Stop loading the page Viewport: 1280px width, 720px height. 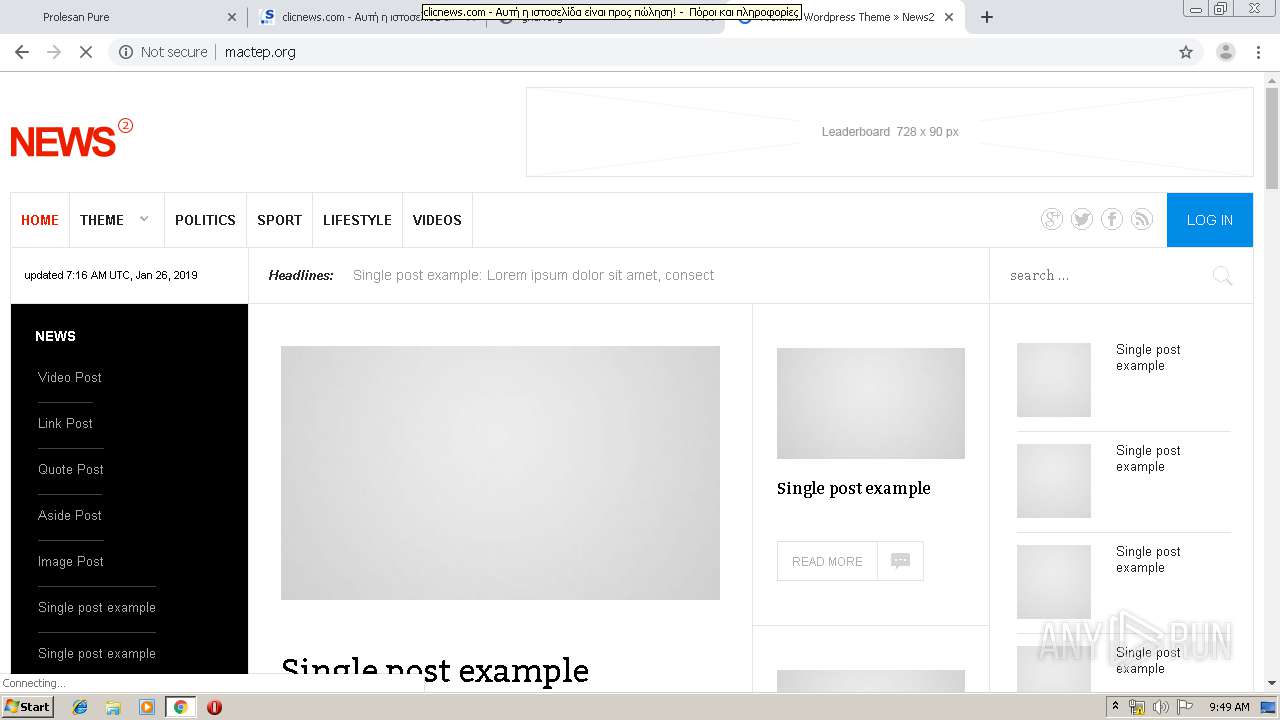pyautogui.click(x=86, y=52)
